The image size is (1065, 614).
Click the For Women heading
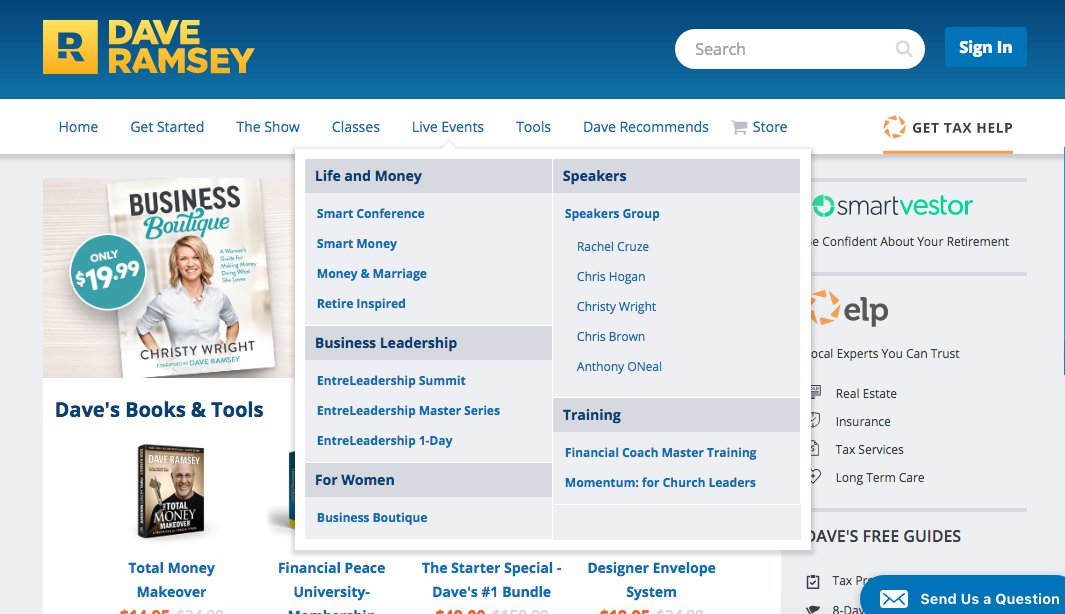pos(355,480)
